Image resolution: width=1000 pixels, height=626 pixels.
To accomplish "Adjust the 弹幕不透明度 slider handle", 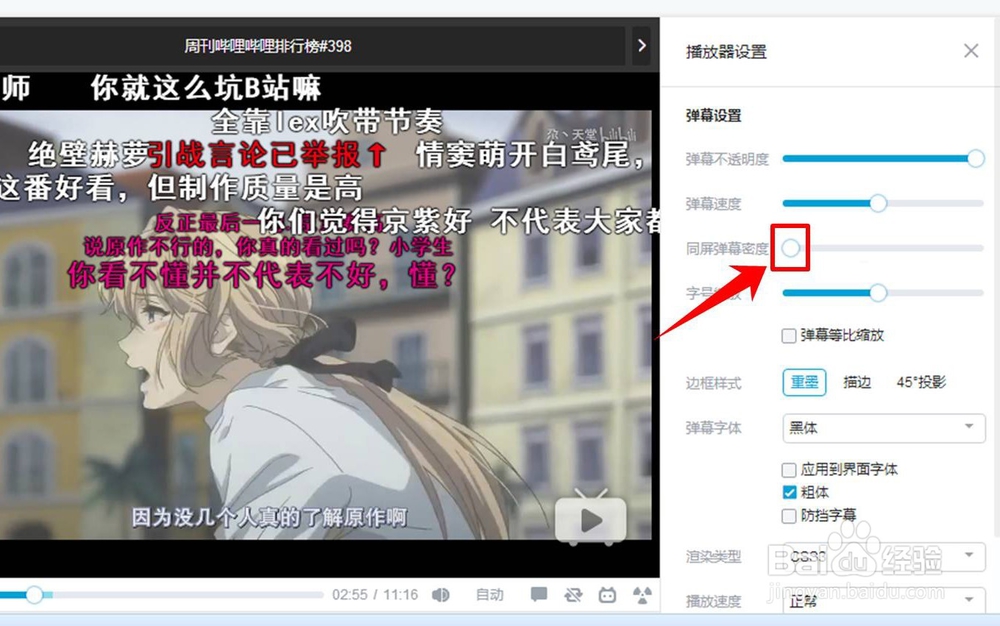I will (975, 158).
